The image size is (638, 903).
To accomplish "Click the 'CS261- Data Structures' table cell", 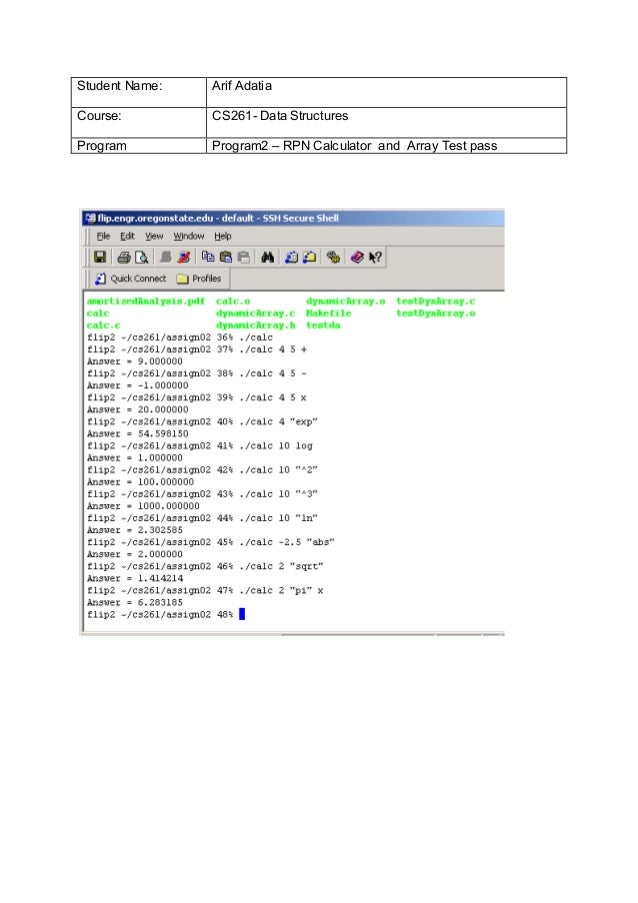I will click(x=386, y=122).
